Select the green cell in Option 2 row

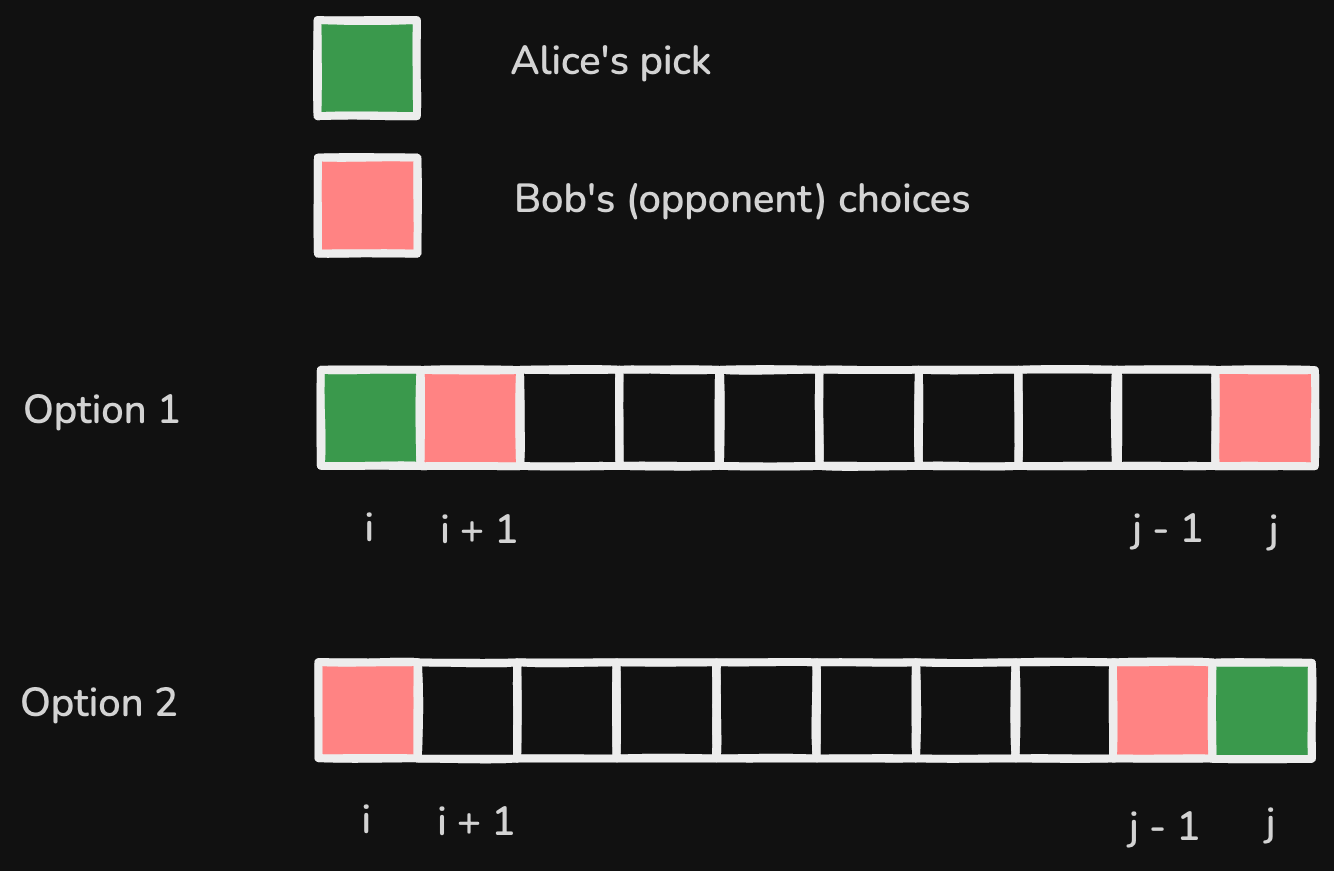pyautogui.click(x=1262, y=710)
